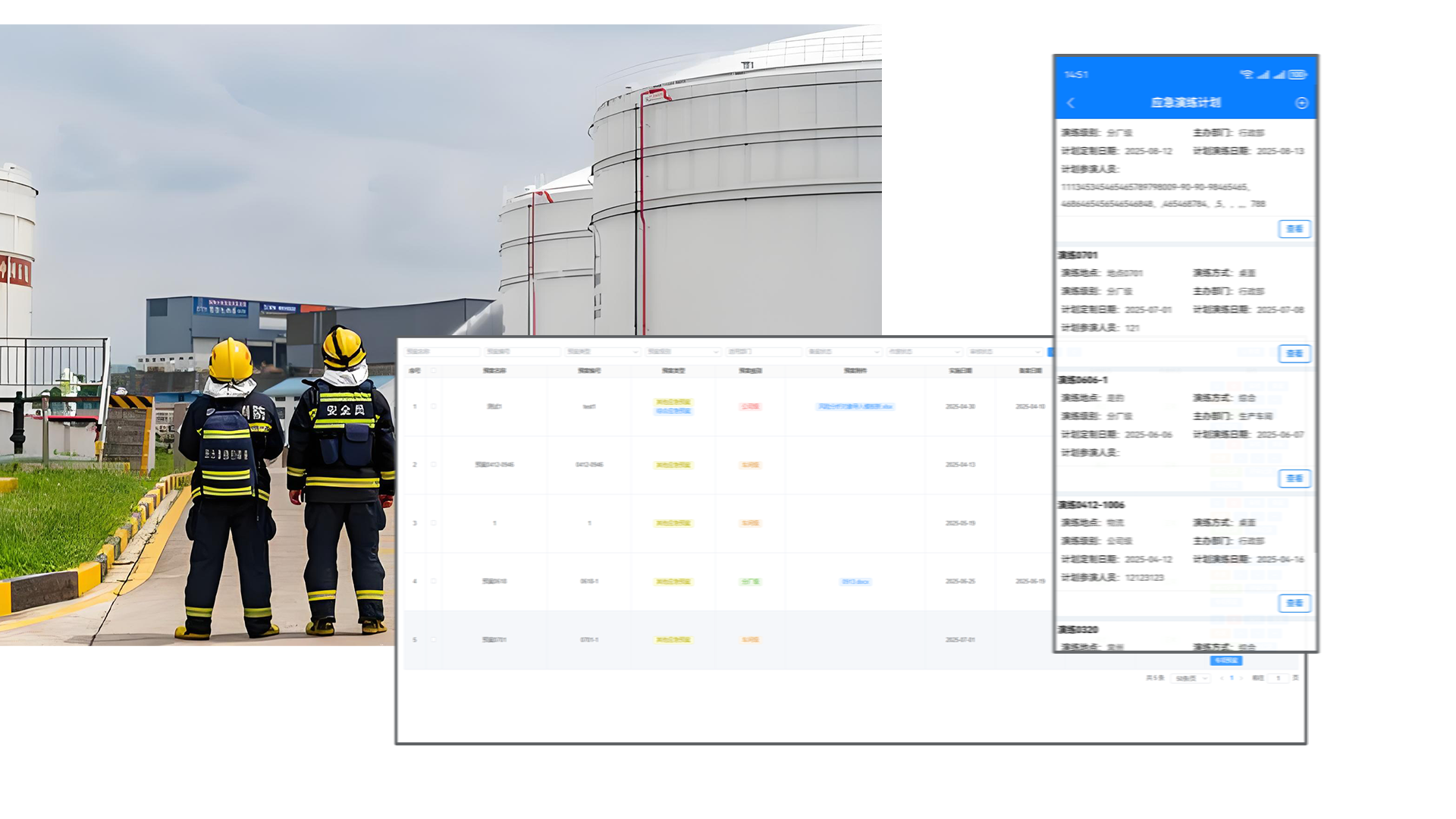Tap the back arrow in the 应急演练计划 header

coord(1071,103)
